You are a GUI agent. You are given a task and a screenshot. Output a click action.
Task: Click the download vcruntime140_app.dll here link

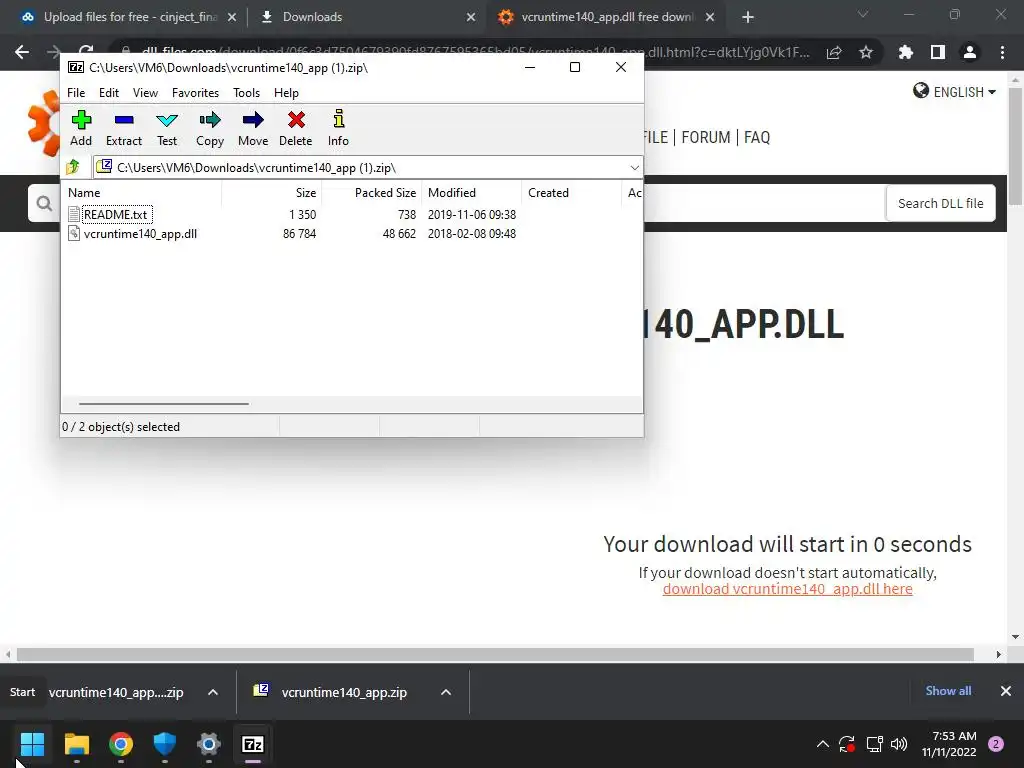click(788, 589)
